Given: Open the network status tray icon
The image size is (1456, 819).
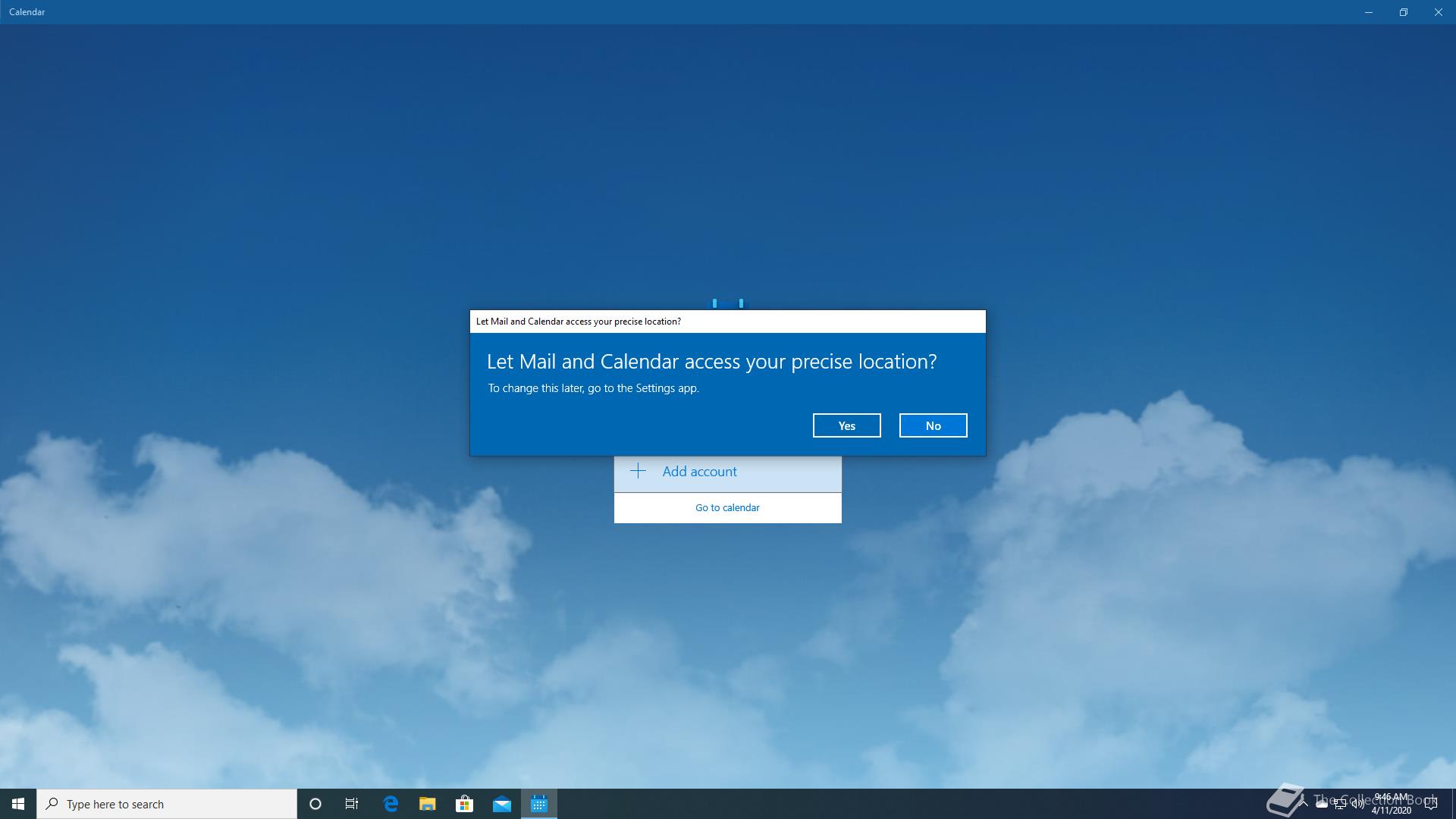Looking at the screenshot, I should (x=1340, y=804).
